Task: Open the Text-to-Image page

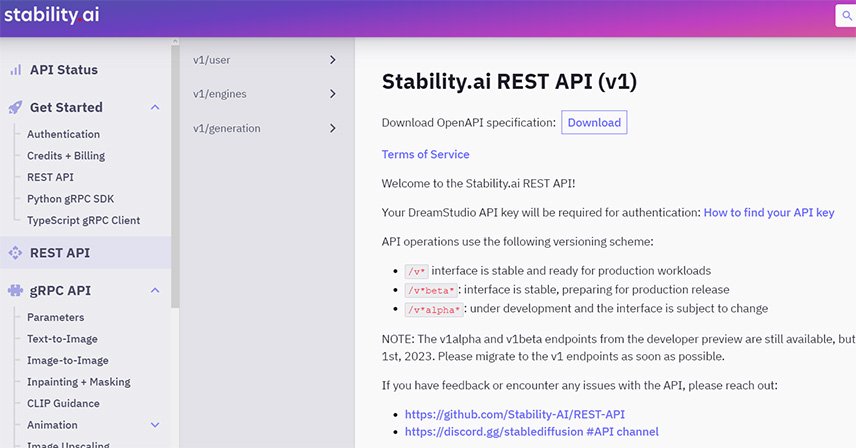Action: pos(62,339)
